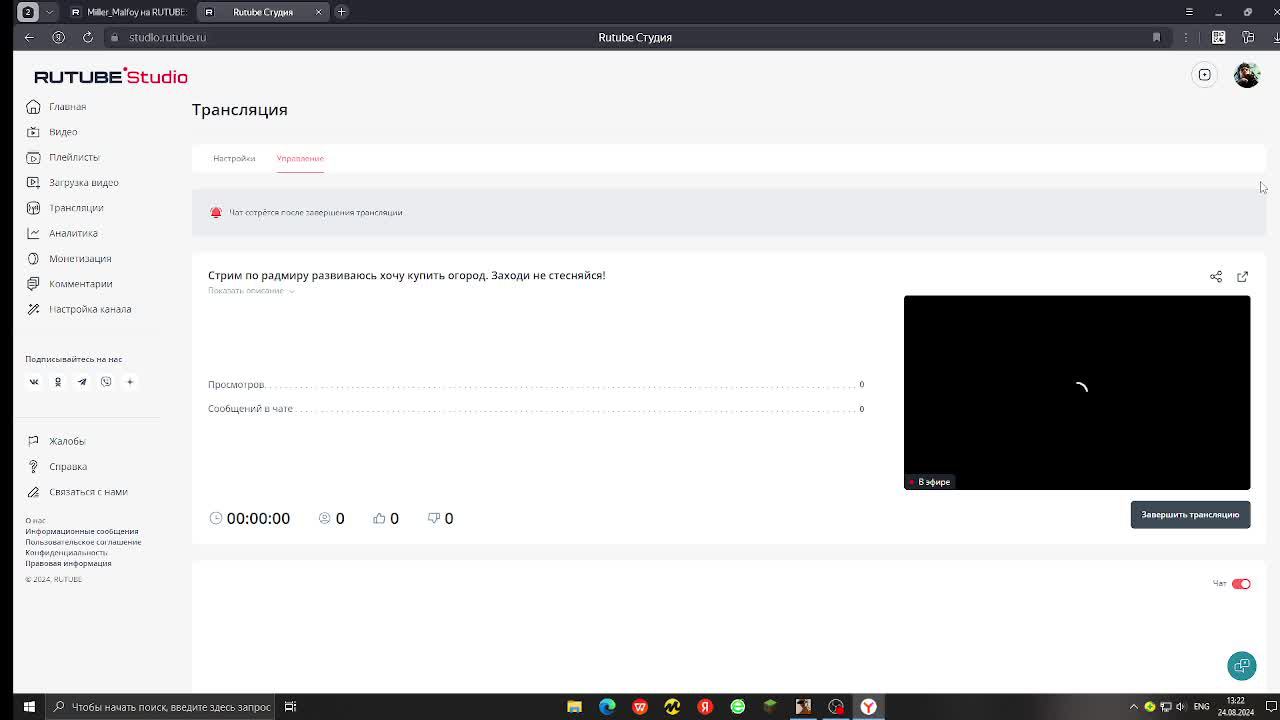Open the QR code toolbar icon
1280x720 pixels.
point(1218,37)
